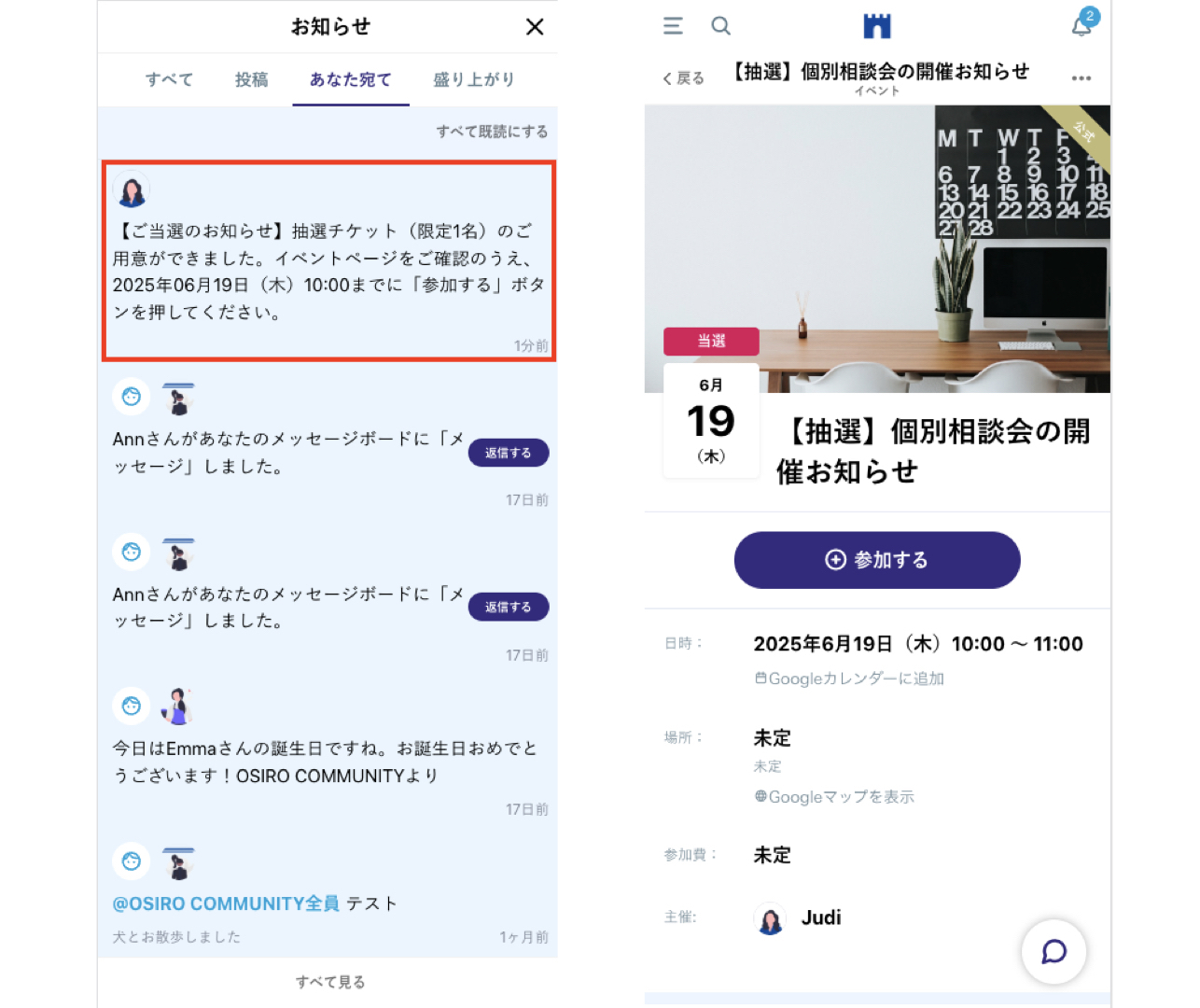Switch to すべて tab
This screenshot has width=1200, height=1008.
click(x=169, y=80)
